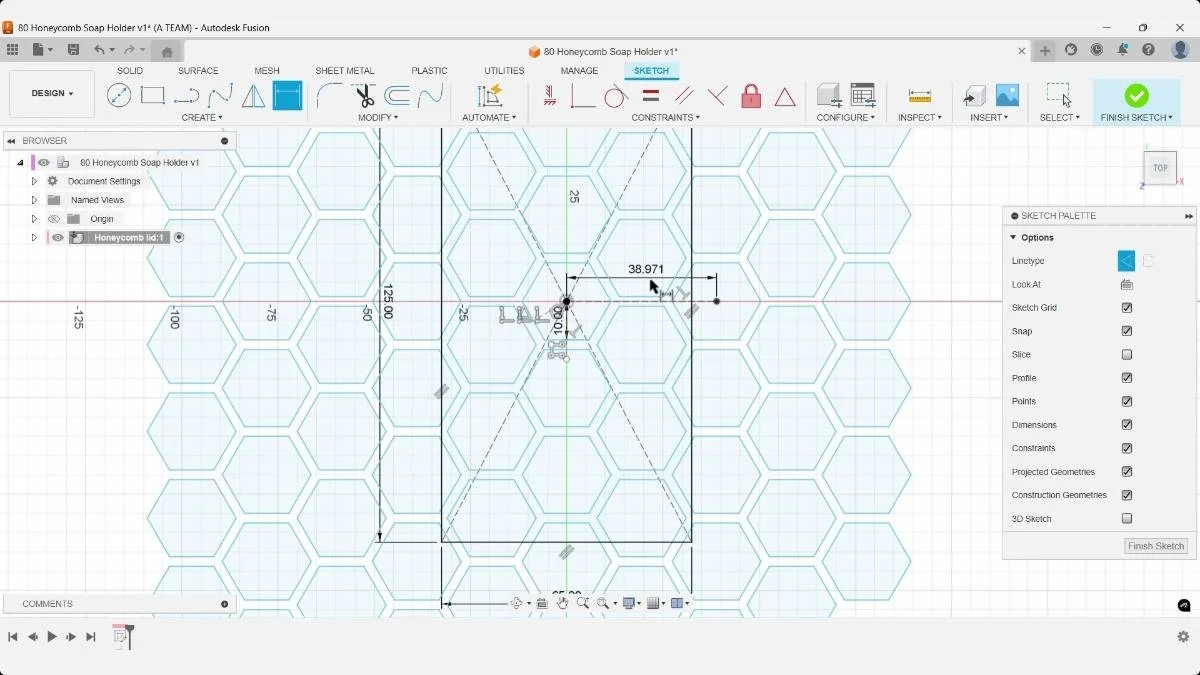Viewport: 1200px width, 675px height.
Task: Apply the Parallel constraint
Action: 684,96
